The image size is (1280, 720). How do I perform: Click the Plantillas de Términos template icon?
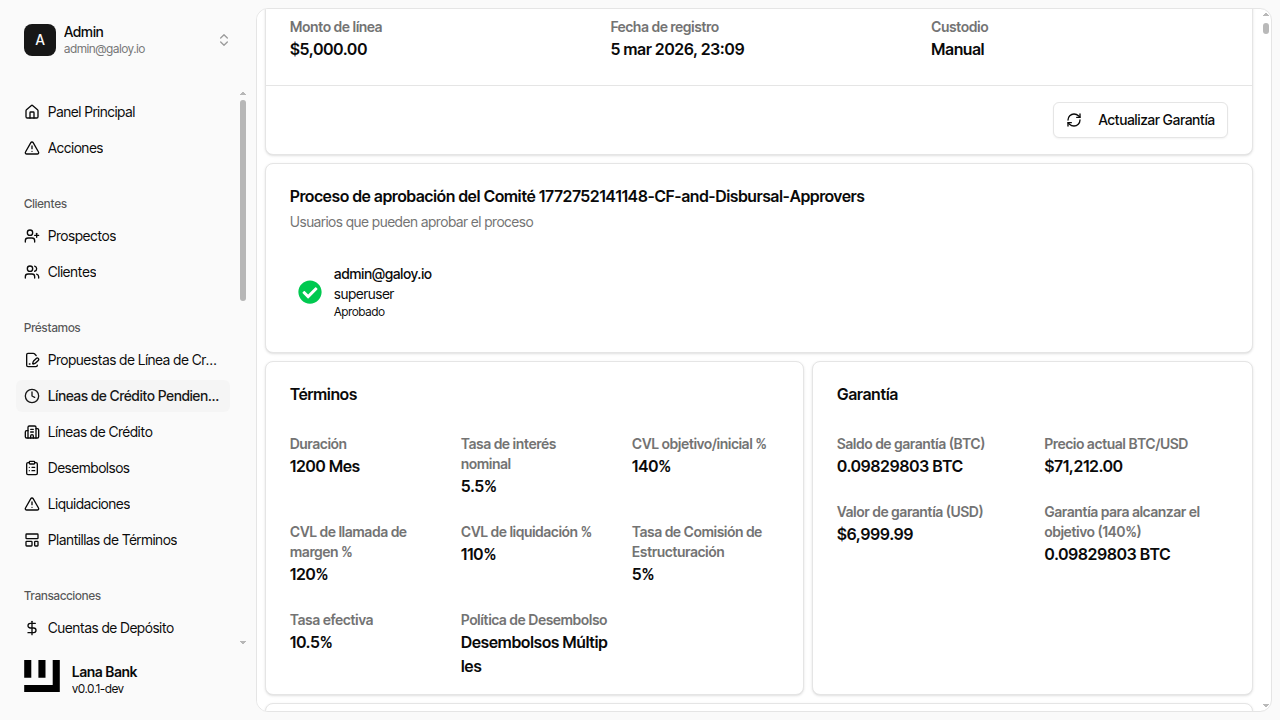point(32,540)
